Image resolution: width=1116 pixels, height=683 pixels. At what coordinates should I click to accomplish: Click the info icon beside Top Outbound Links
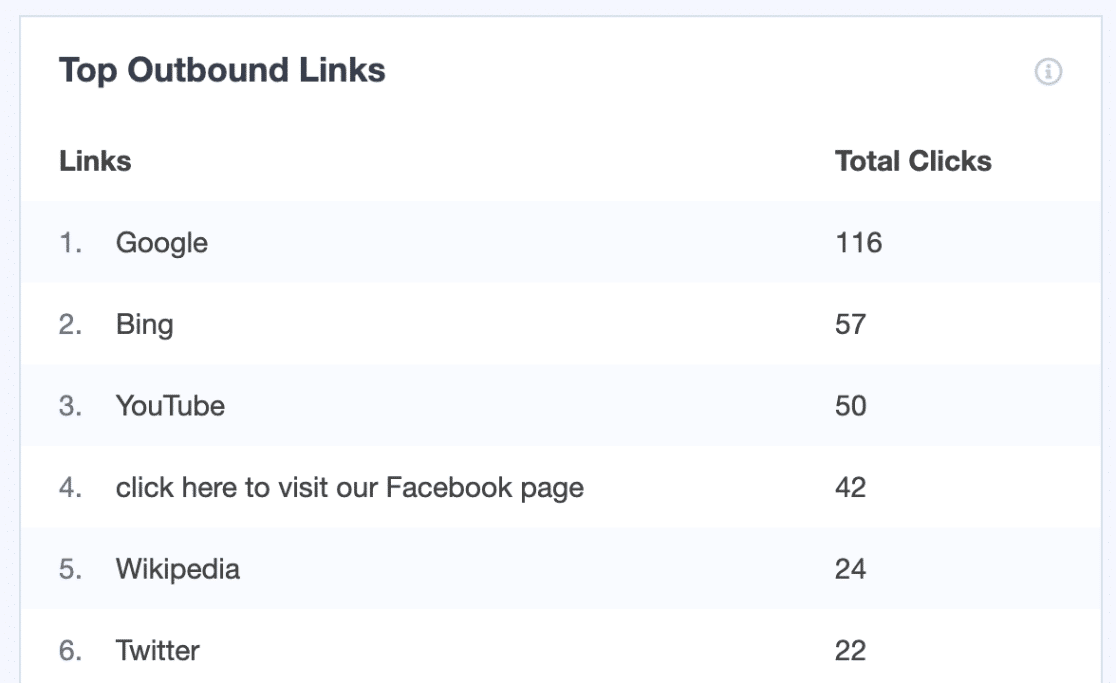[x=1048, y=72]
